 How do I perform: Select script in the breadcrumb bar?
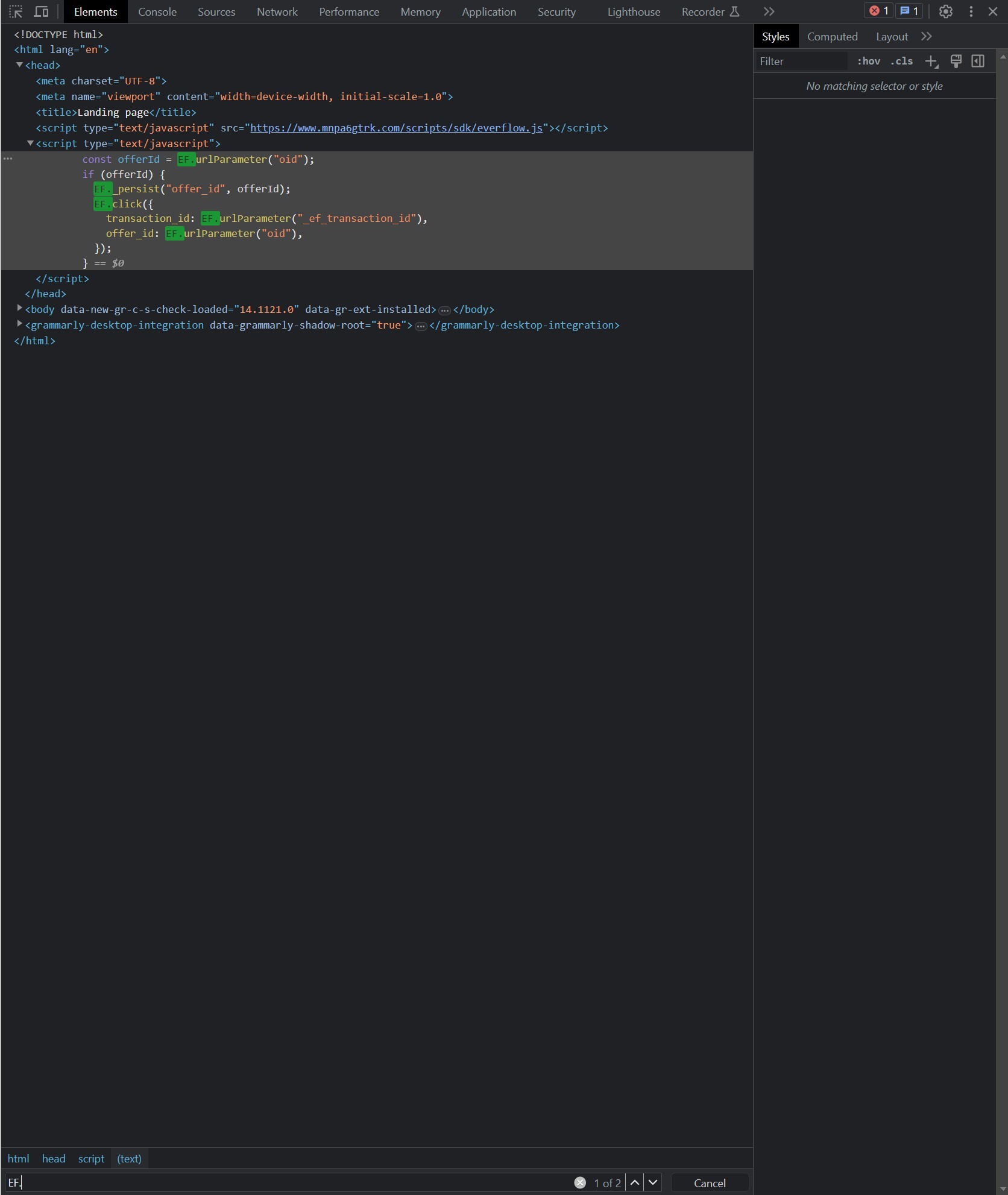click(91, 1158)
